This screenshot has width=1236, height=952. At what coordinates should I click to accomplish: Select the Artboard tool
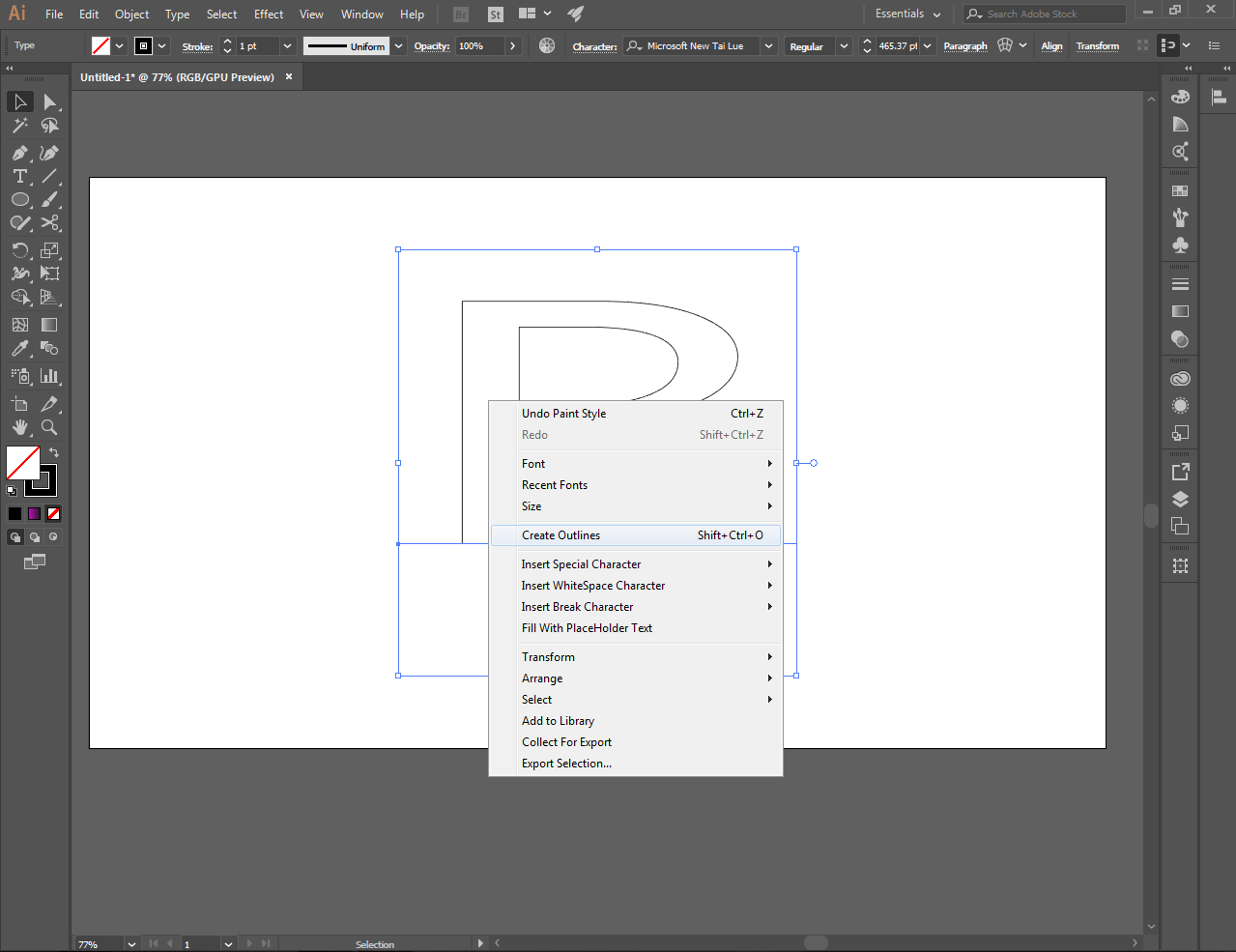pyautogui.click(x=20, y=404)
